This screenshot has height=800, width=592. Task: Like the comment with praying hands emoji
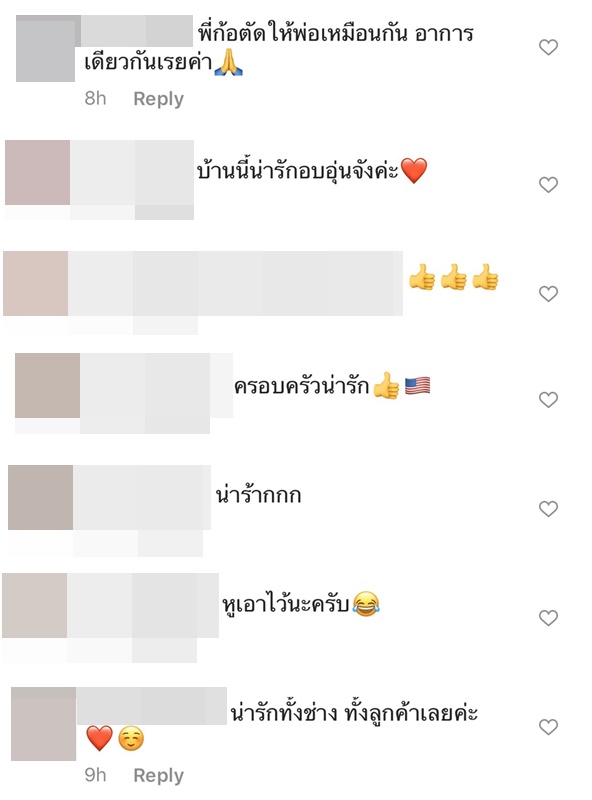548,47
